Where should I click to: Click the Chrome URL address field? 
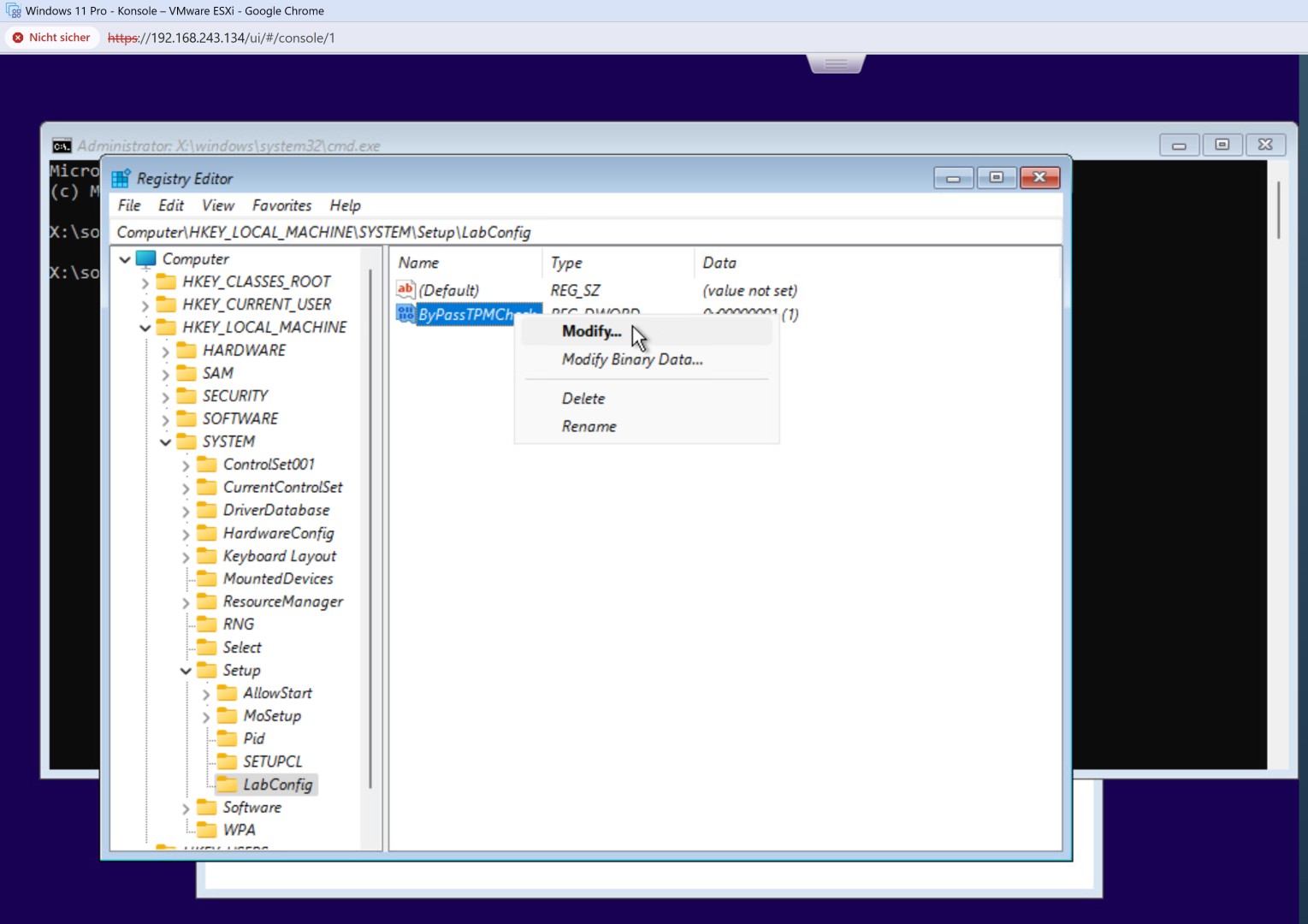click(x=222, y=38)
